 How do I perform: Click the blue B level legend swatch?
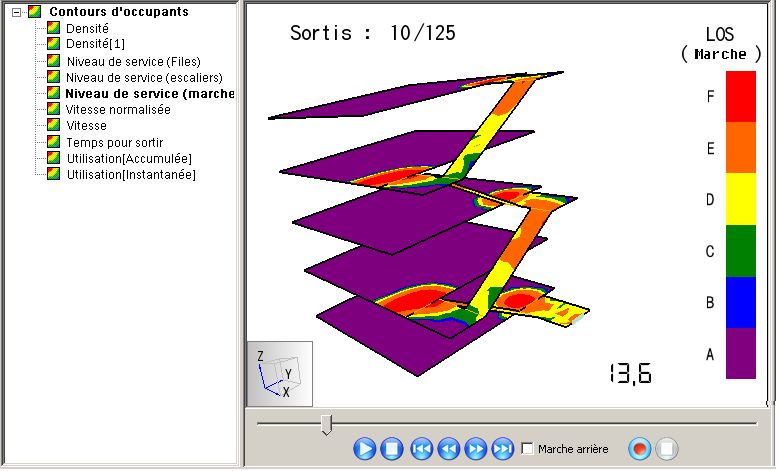pyautogui.click(x=741, y=302)
